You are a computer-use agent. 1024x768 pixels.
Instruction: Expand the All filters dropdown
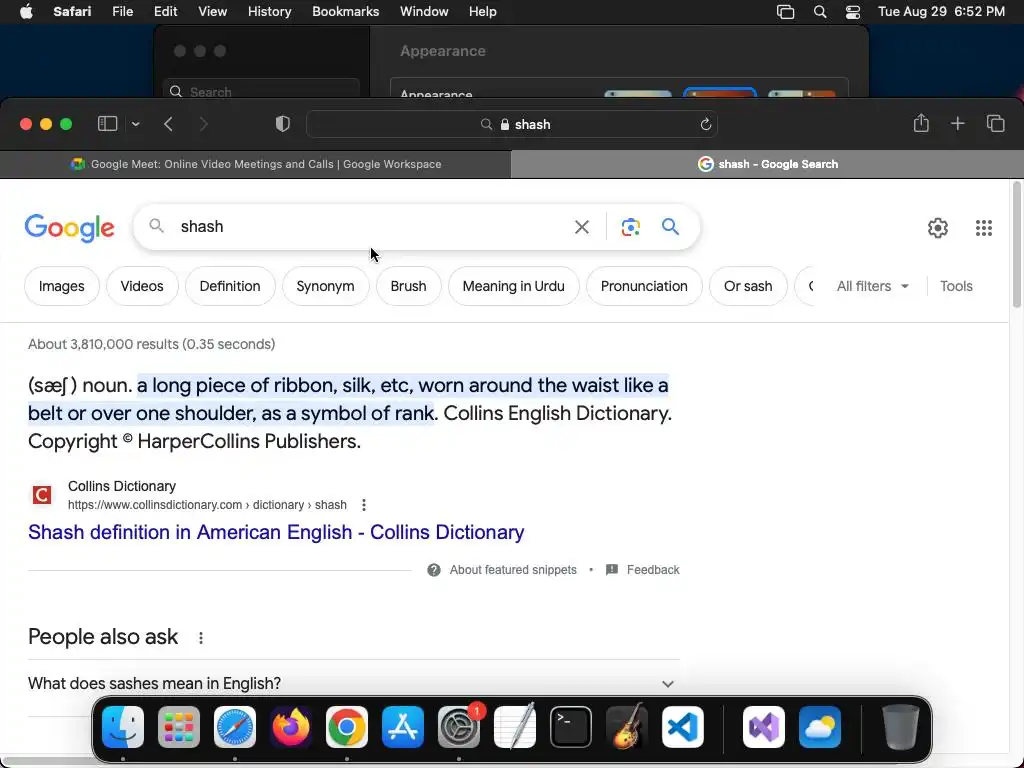coord(872,286)
